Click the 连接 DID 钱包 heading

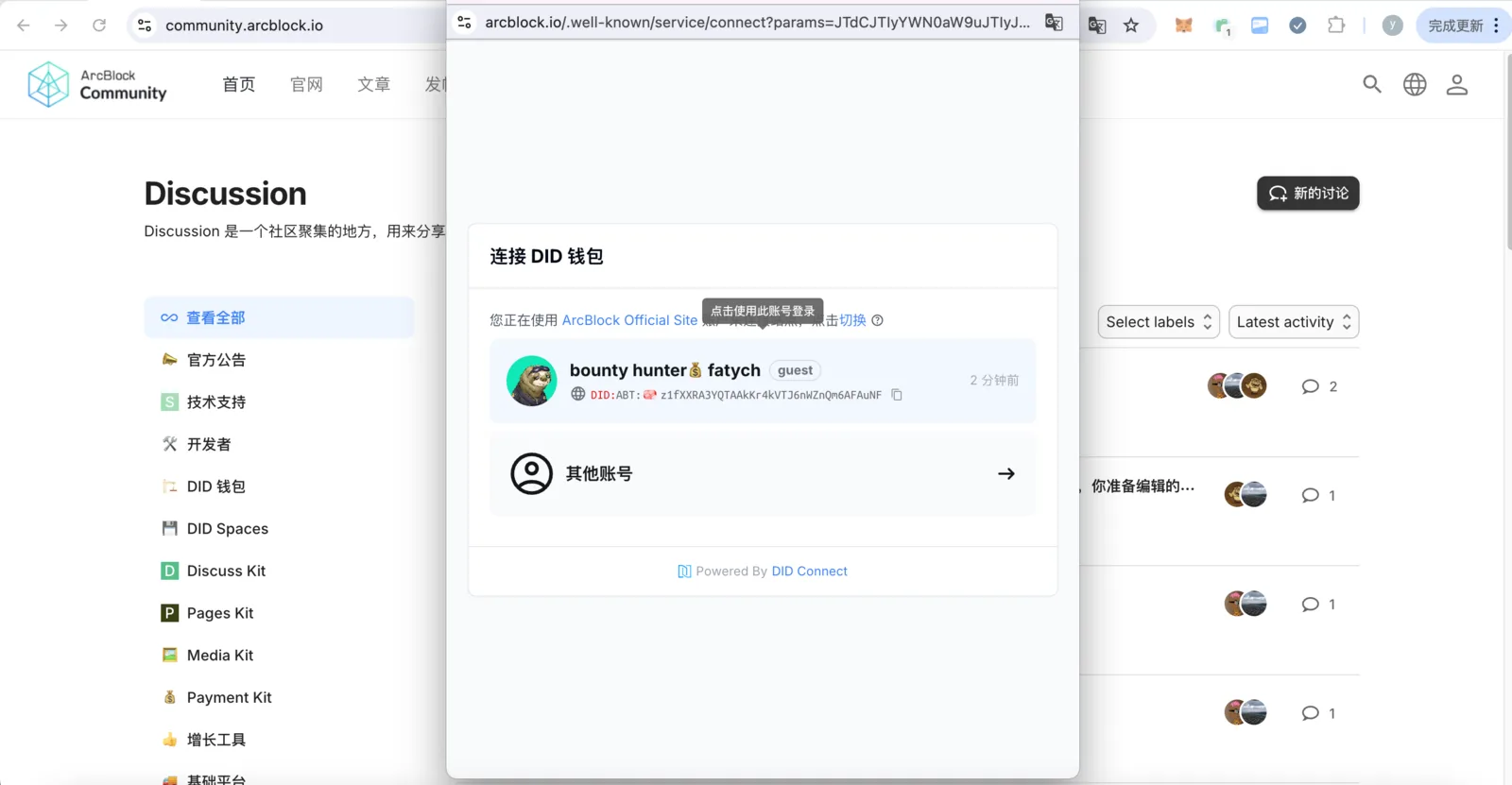click(x=546, y=256)
